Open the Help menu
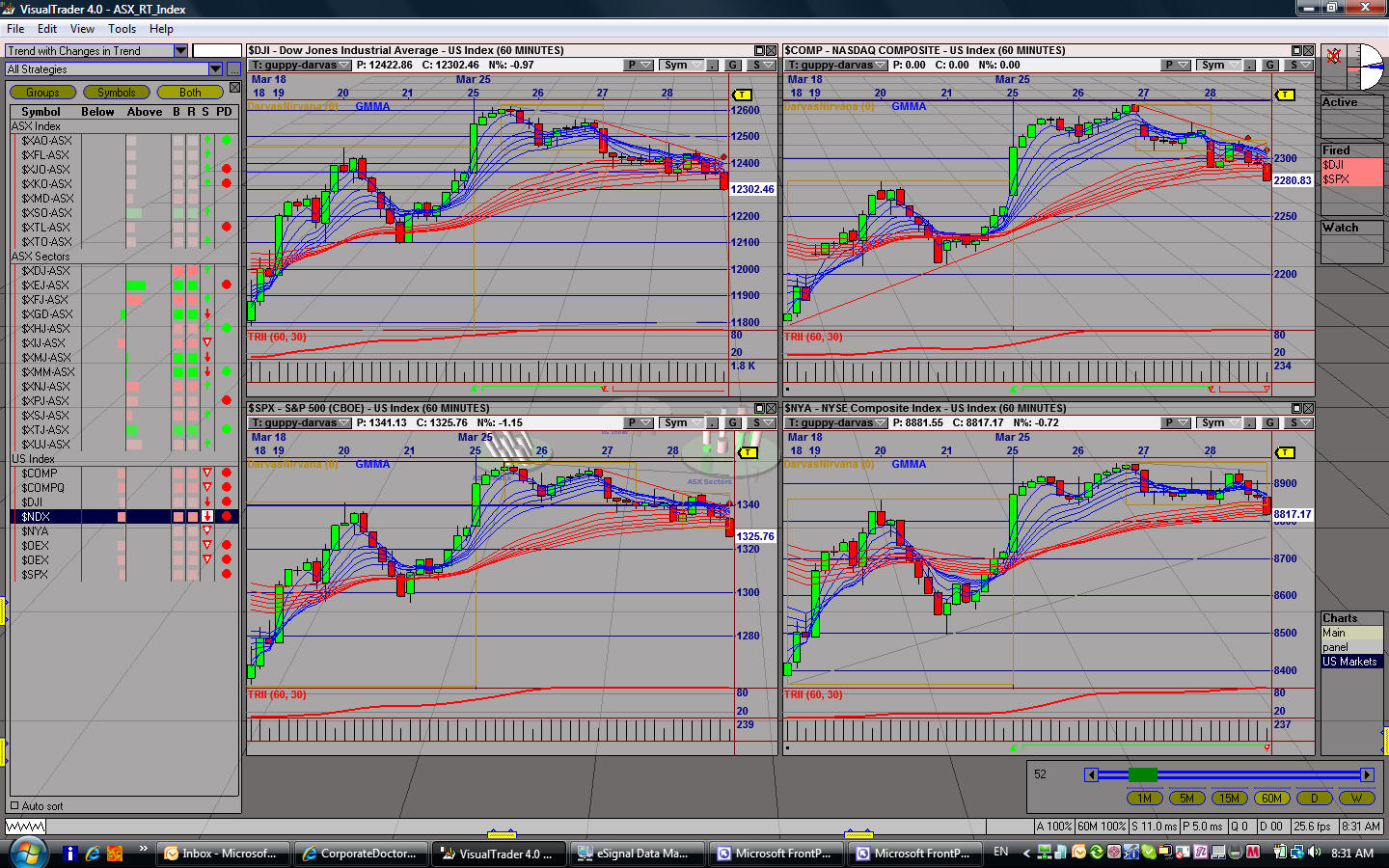The height and width of the screenshot is (868, 1389). (161, 29)
